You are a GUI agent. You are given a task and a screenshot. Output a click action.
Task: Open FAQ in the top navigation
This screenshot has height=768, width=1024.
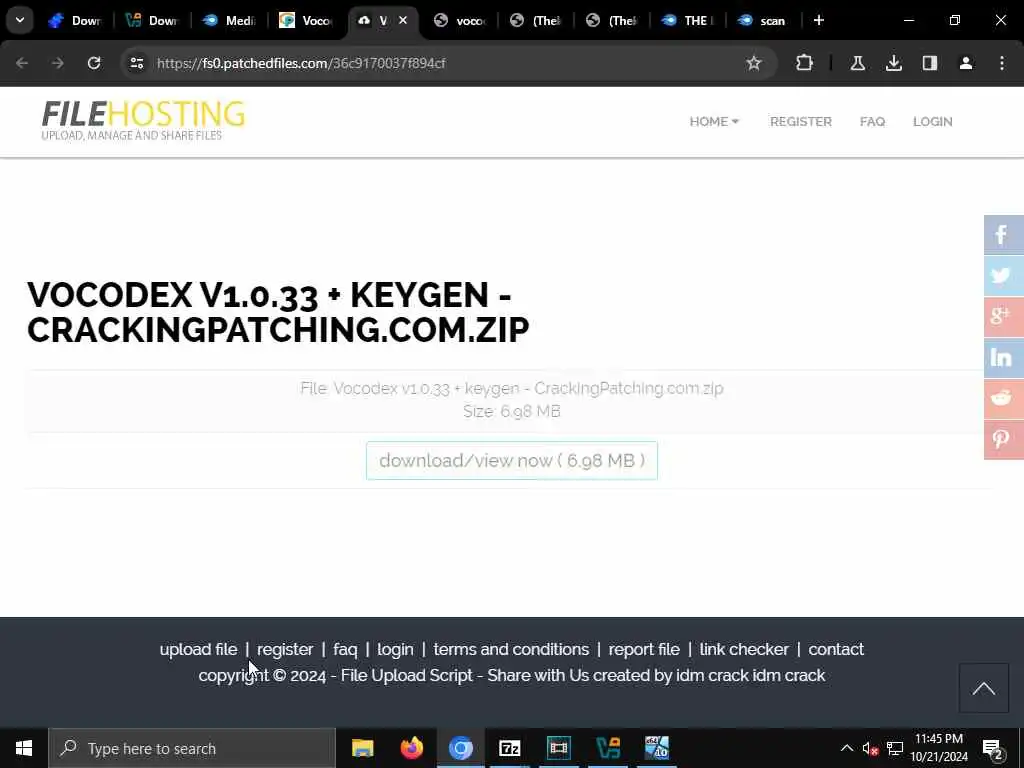point(872,121)
